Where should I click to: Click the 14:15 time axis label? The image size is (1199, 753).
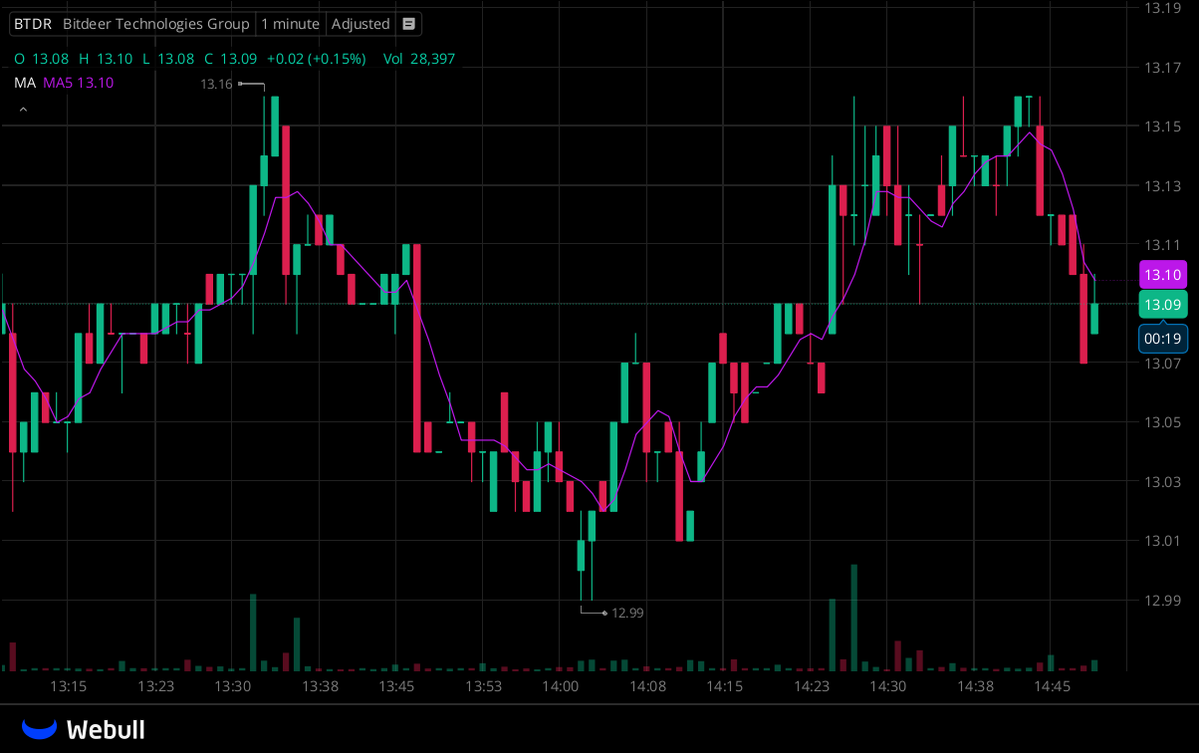click(724, 686)
